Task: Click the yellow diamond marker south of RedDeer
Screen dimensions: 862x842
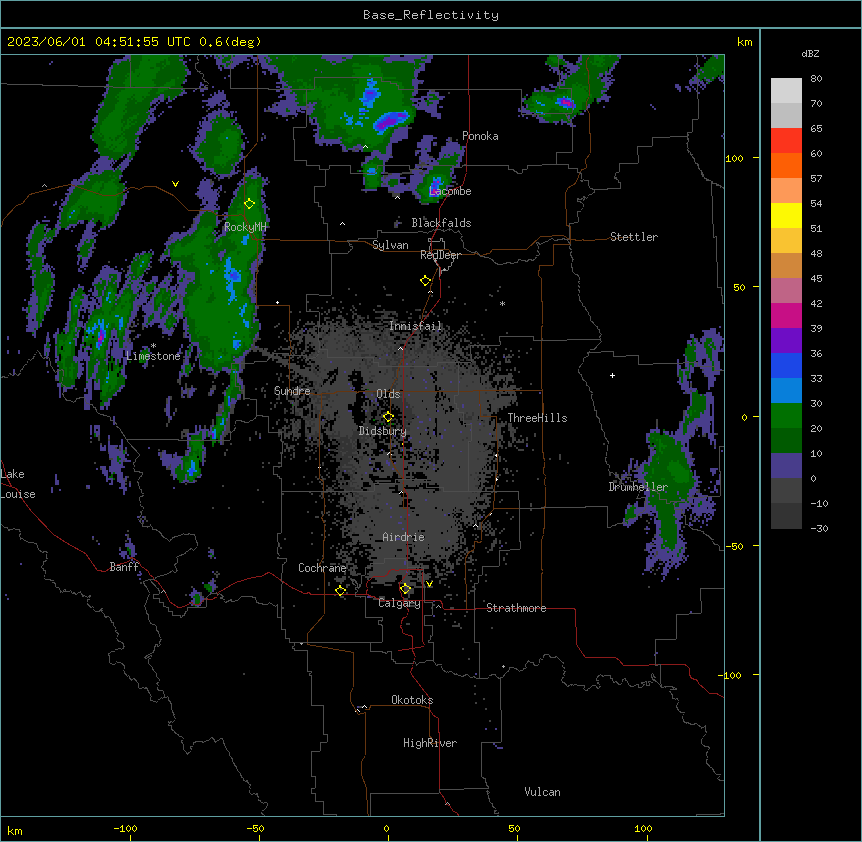Action: click(425, 281)
